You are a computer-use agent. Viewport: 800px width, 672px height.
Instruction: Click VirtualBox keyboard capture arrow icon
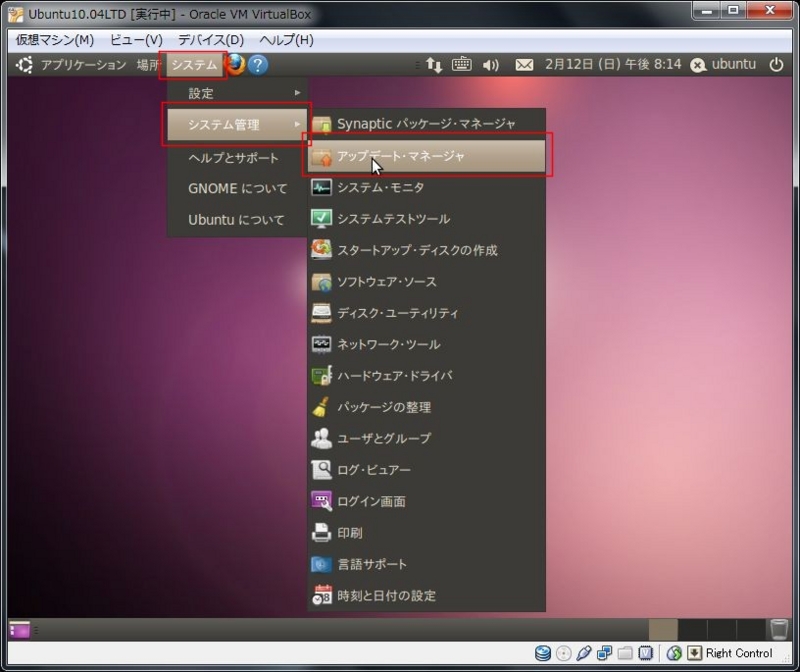click(x=694, y=653)
